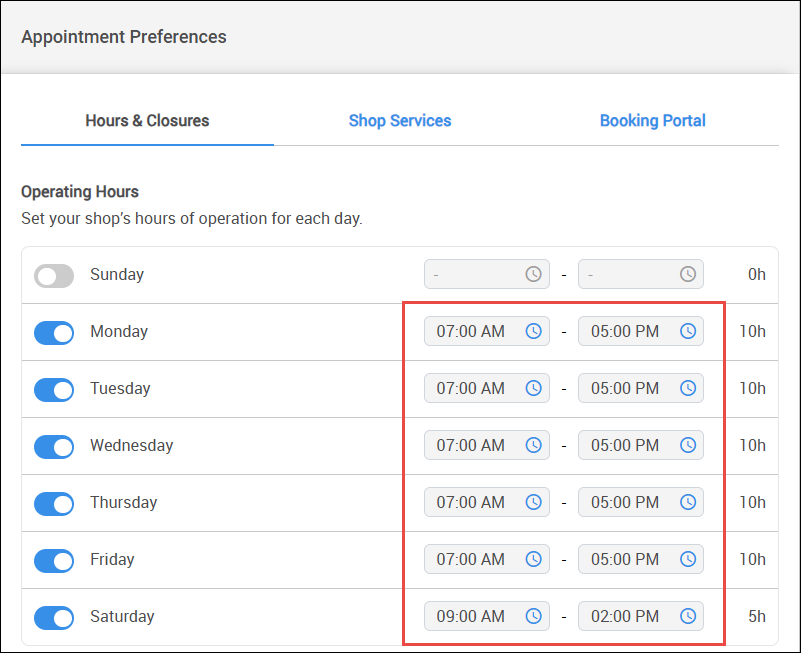The height and width of the screenshot is (653, 801).
Task: Click the Monday 10h total
Action: (x=752, y=332)
